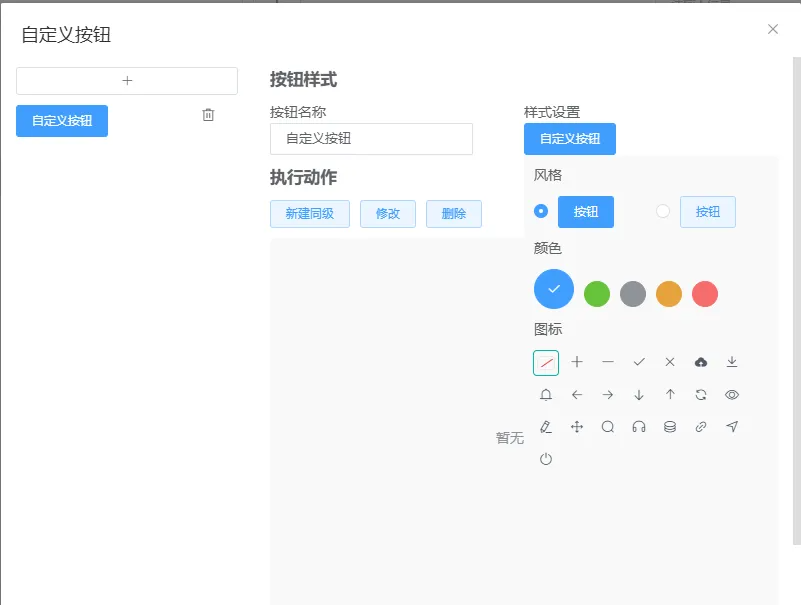Click the light outlined 按钮 style preview
This screenshot has height=605, width=801.
point(708,212)
